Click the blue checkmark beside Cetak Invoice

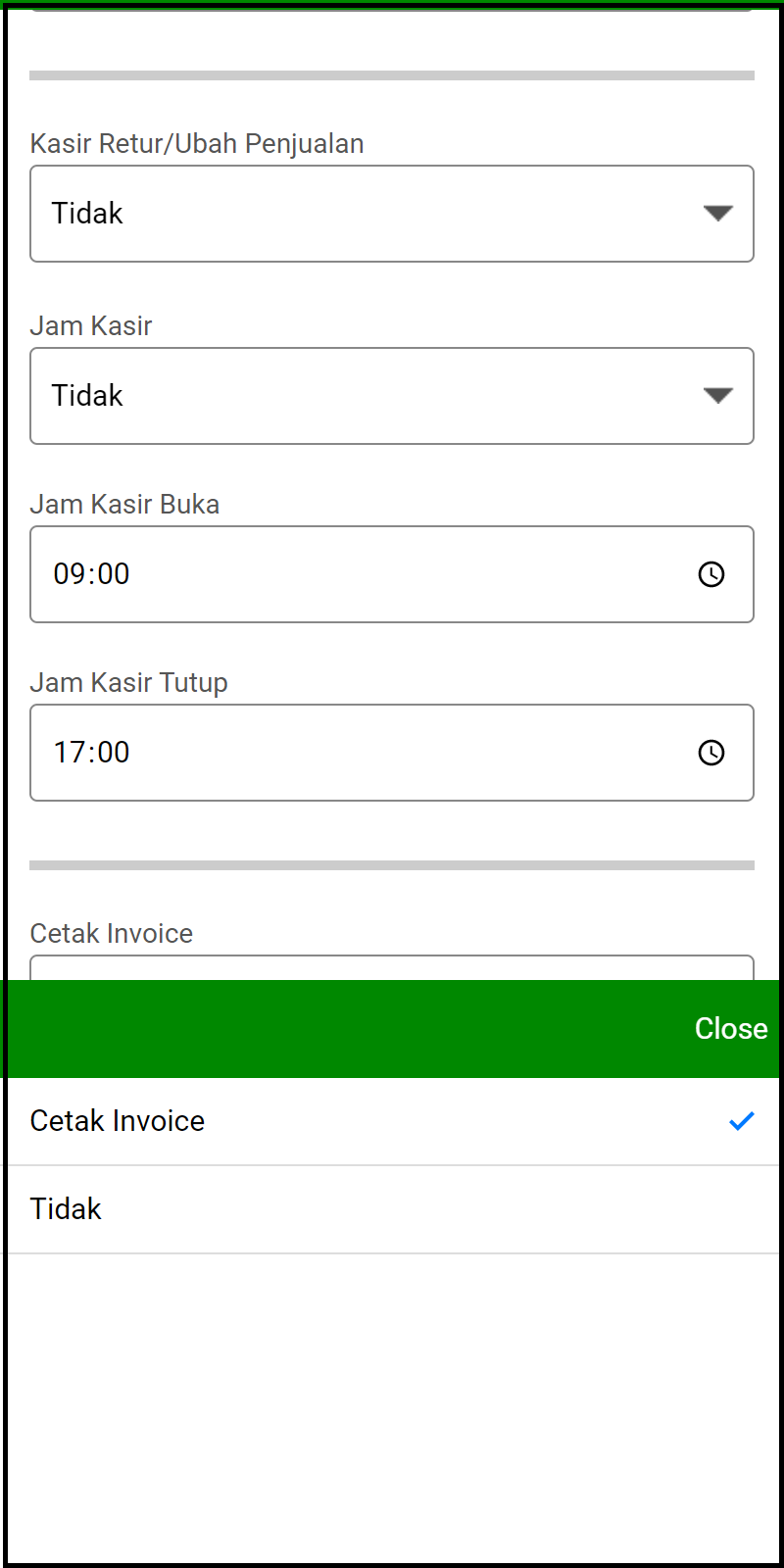point(742,1121)
